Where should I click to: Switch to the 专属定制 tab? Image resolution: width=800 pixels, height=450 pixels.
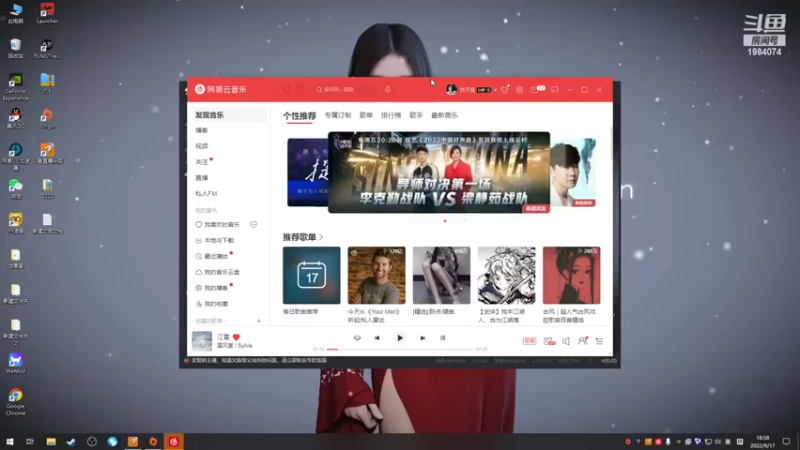click(338, 115)
